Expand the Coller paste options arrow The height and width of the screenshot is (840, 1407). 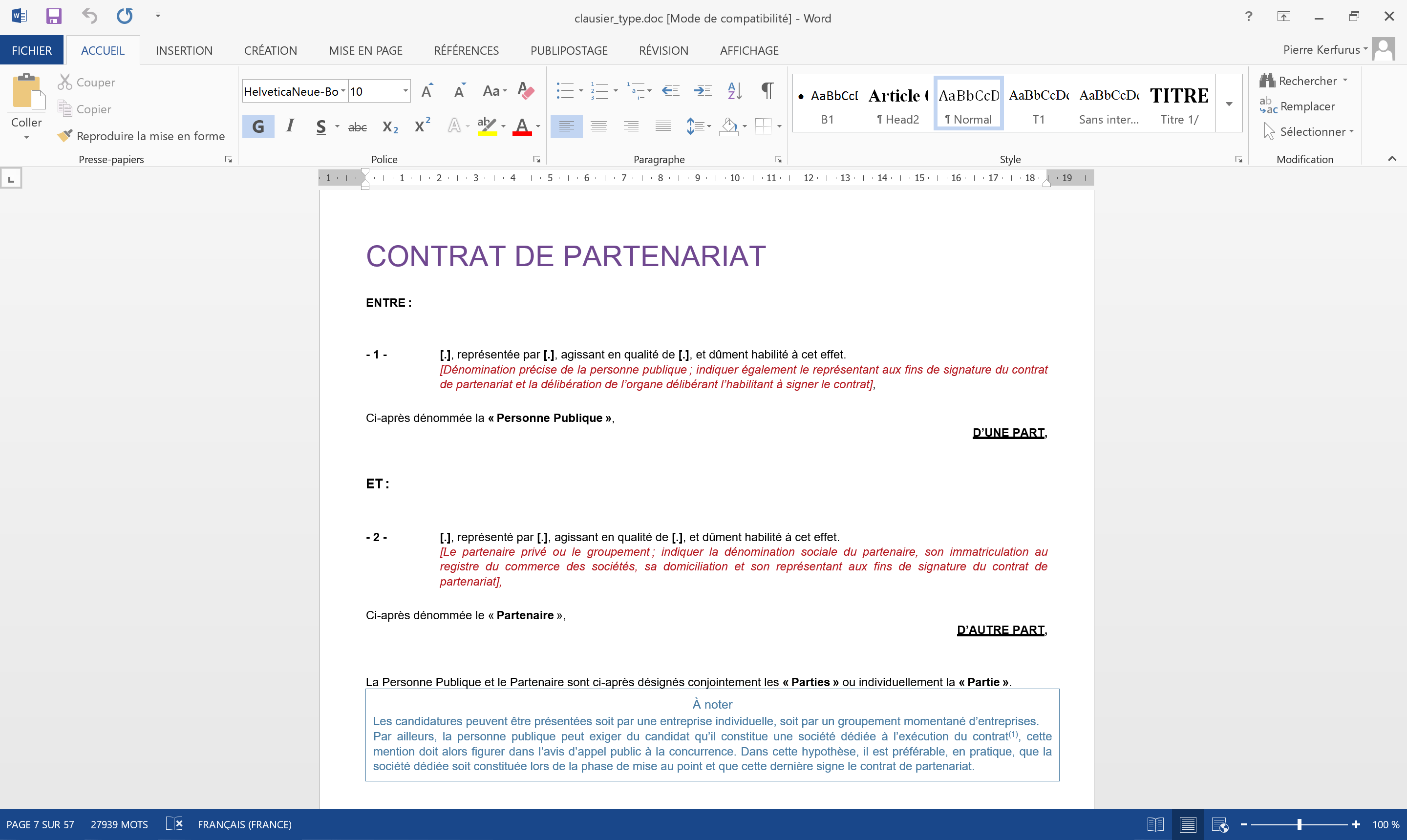pyautogui.click(x=26, y=138)
